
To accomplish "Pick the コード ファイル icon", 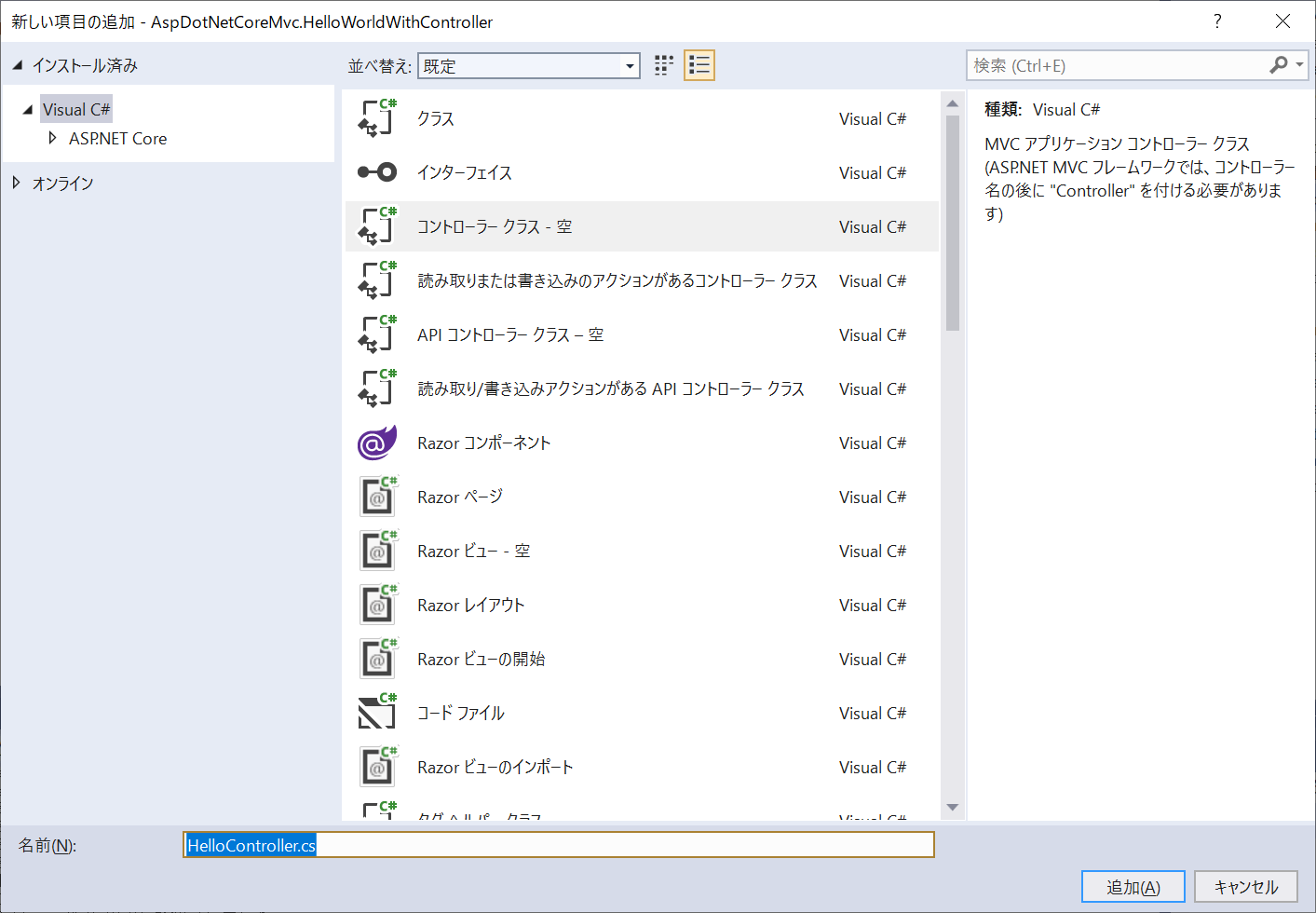I will 377,713.
